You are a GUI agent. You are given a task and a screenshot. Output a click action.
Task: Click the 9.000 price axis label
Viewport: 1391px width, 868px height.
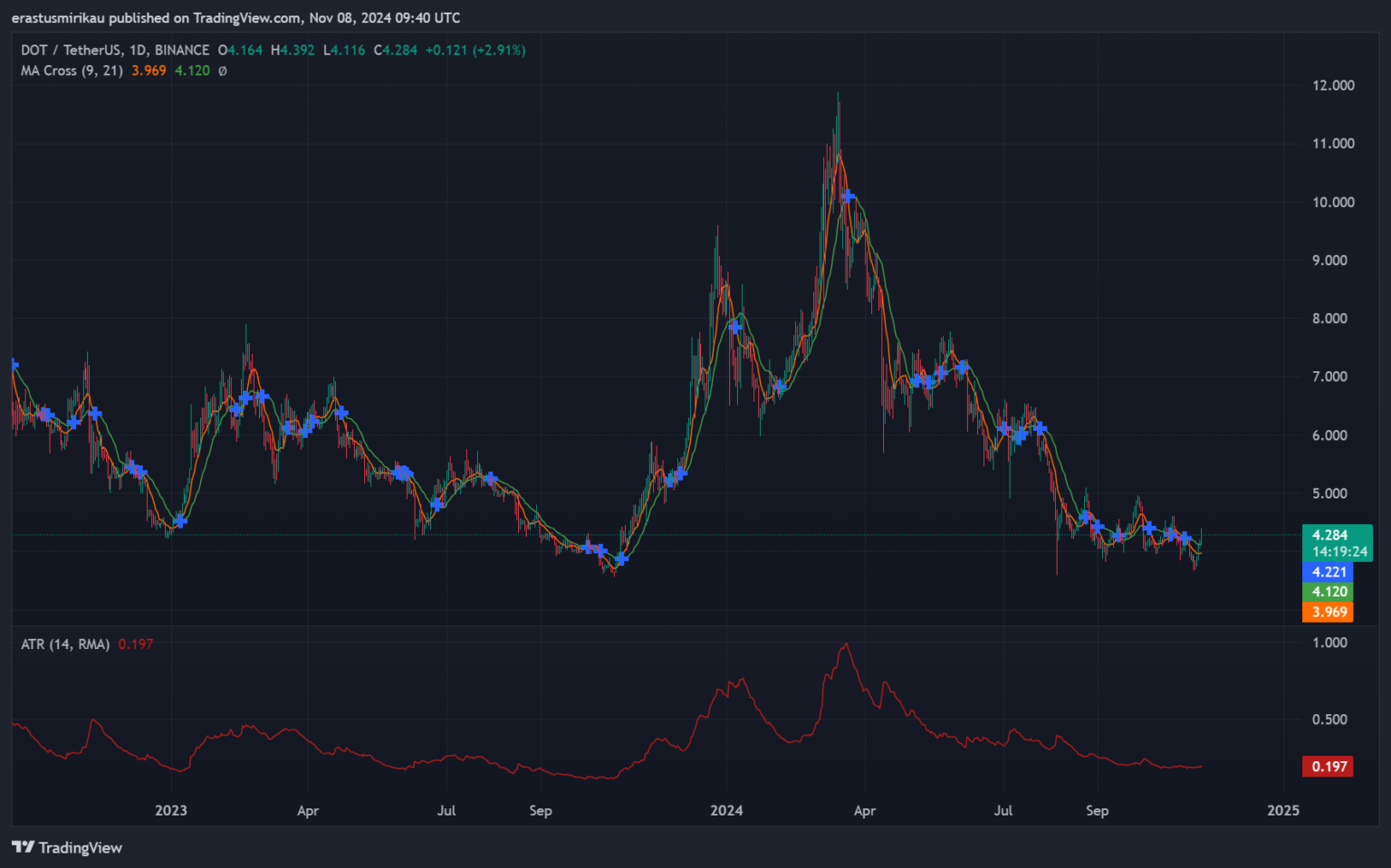tap(1329, 260)
